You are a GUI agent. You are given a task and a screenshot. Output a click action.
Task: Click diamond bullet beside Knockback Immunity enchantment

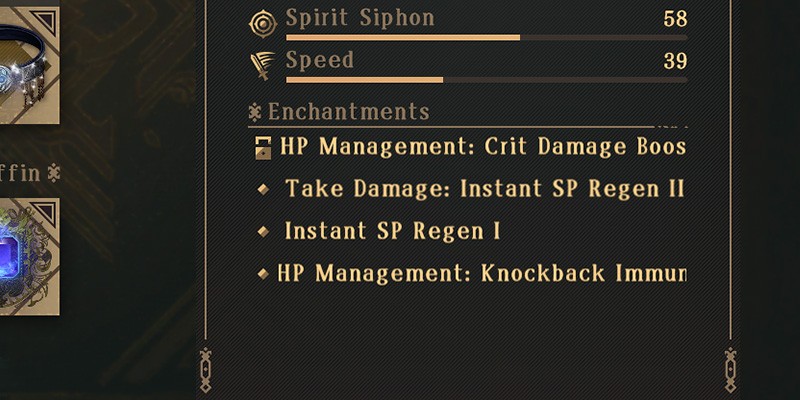coord(263,274)
